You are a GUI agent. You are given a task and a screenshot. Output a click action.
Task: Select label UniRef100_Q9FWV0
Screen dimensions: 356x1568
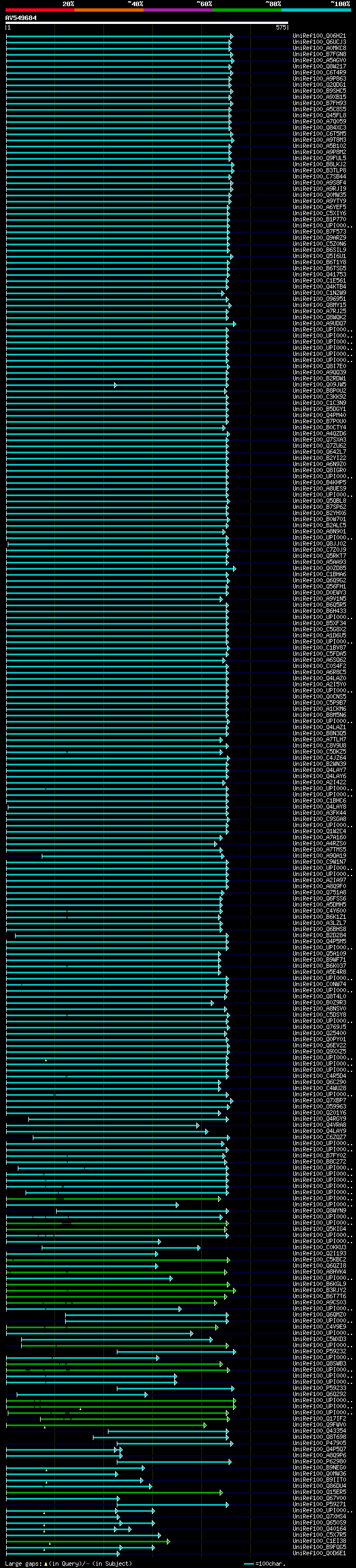[319, 1424]
